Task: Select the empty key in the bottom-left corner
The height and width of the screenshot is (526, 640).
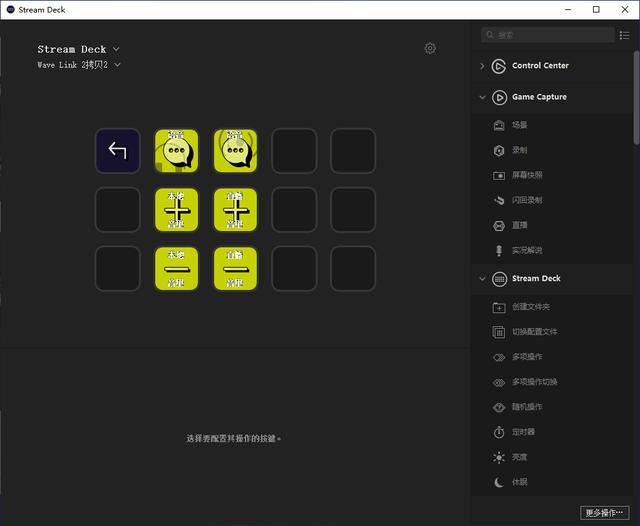Action: [x=118, y=269]
